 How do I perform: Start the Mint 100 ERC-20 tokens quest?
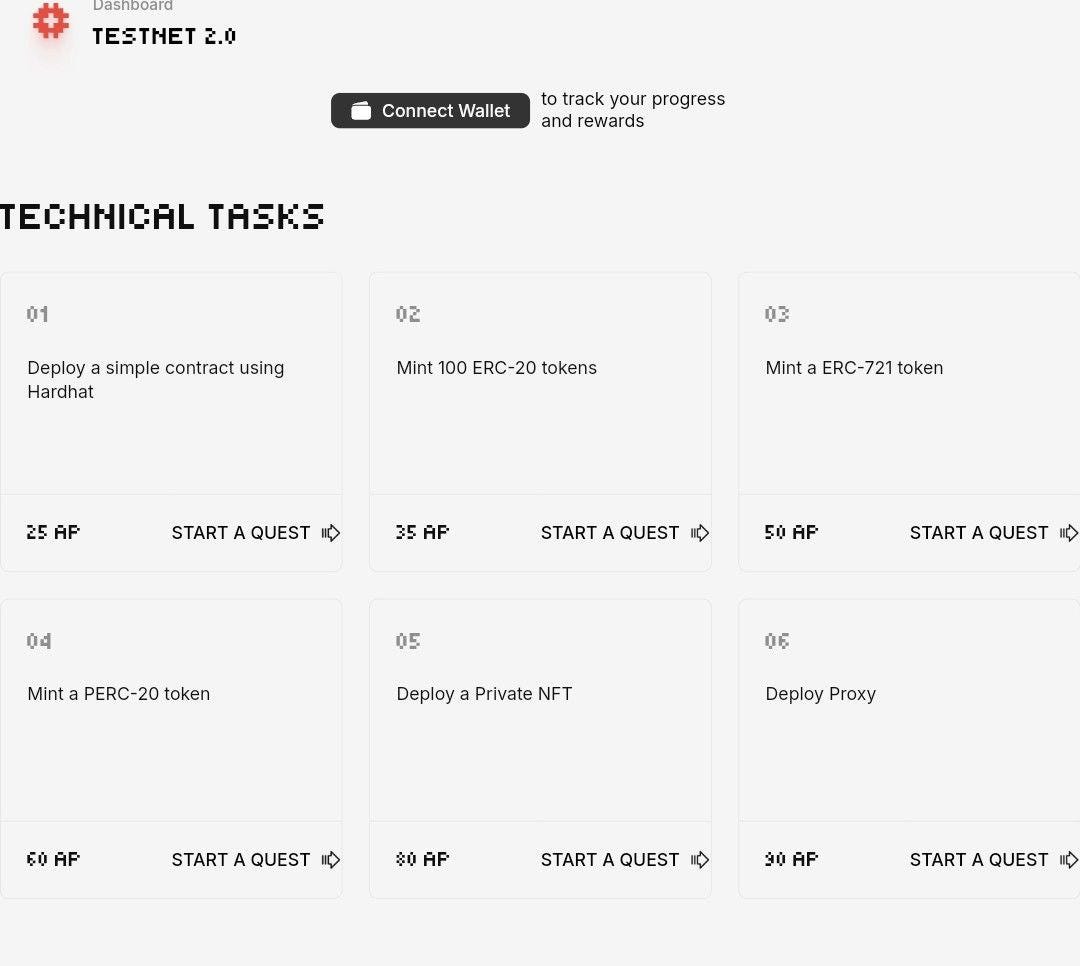click(610, 533)
